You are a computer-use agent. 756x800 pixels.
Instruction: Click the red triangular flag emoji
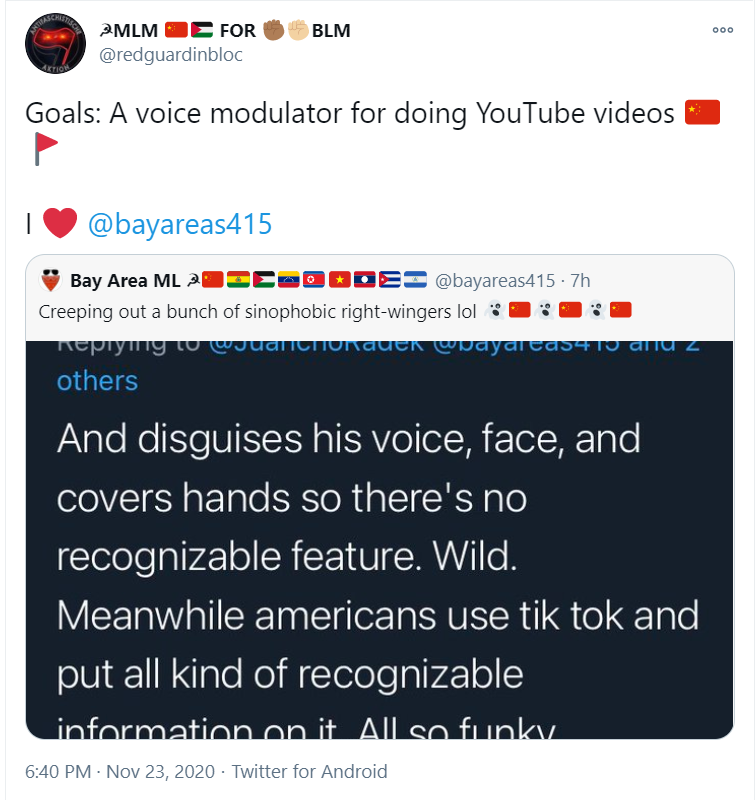(x=45, y=148)
